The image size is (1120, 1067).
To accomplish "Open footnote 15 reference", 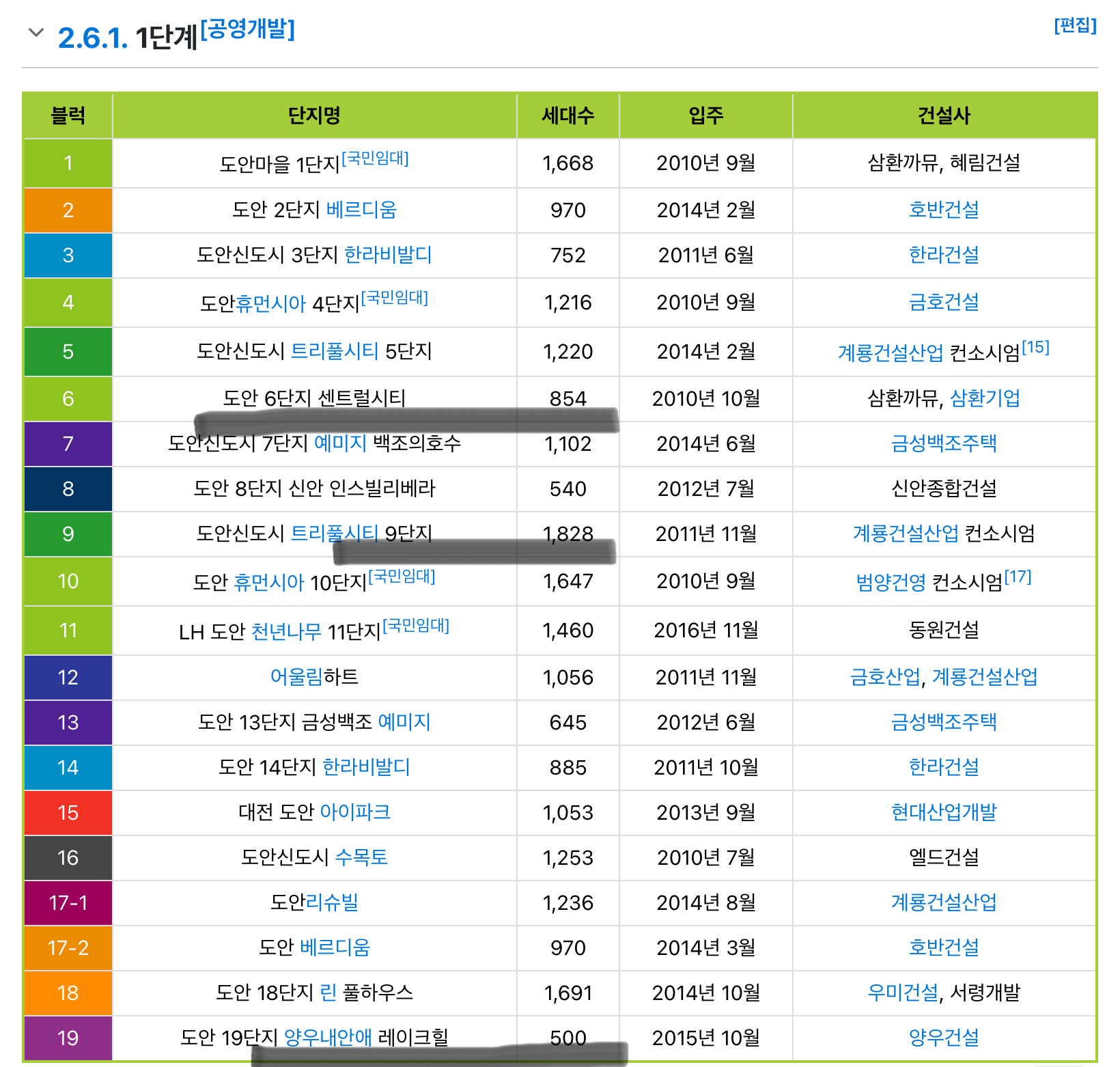I will [1035, 347].
